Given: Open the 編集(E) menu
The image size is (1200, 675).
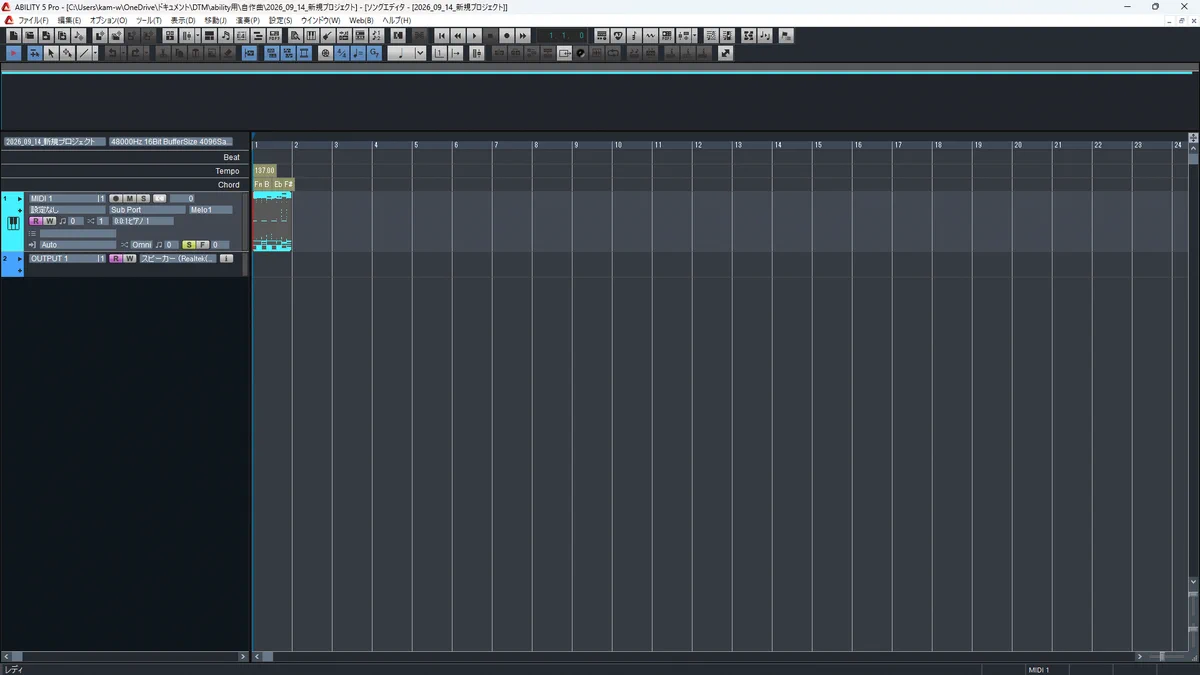Looking at the screenshot, I should pos(69,20).
